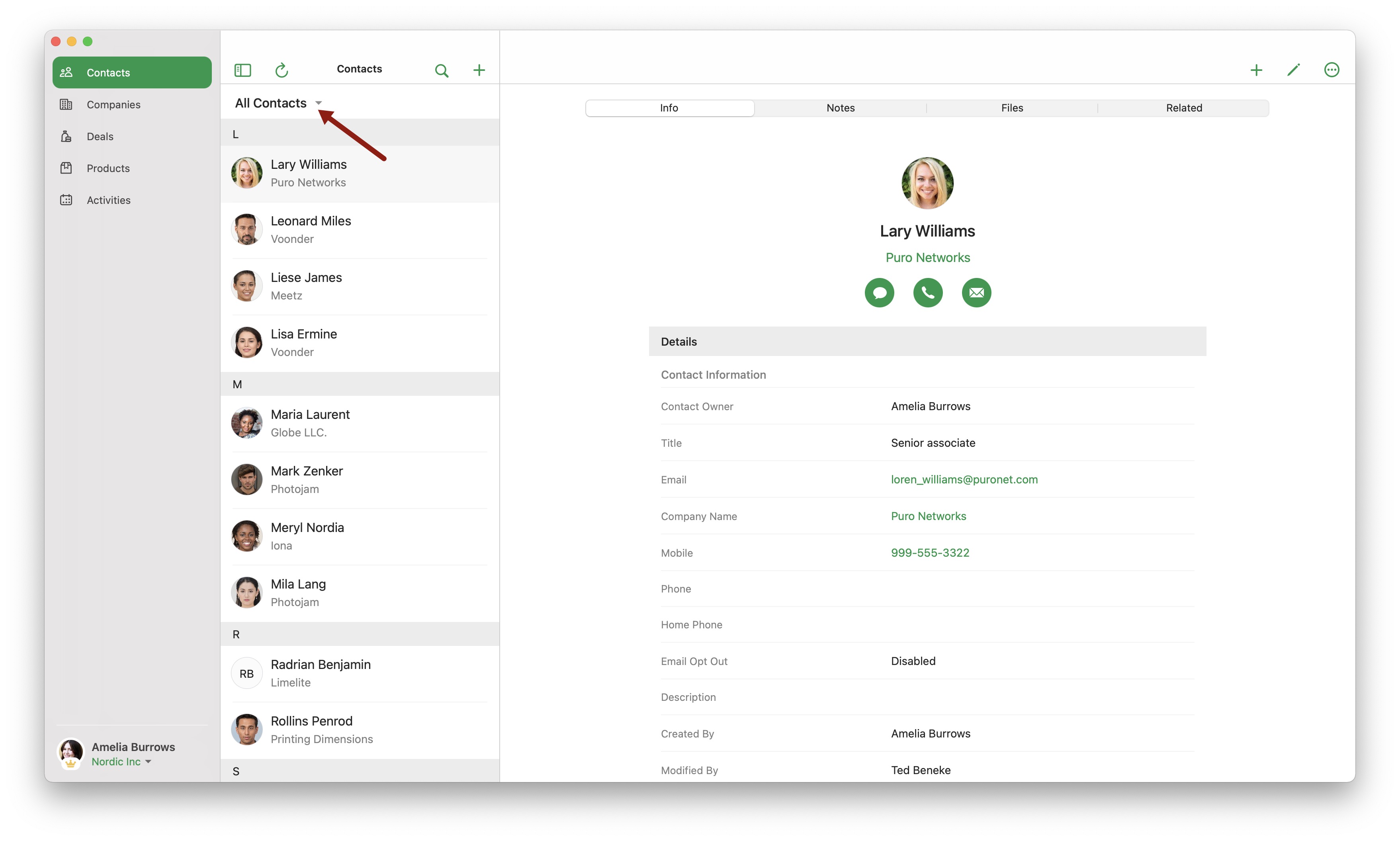Switch to the Notes tab

tap(840, 108)
